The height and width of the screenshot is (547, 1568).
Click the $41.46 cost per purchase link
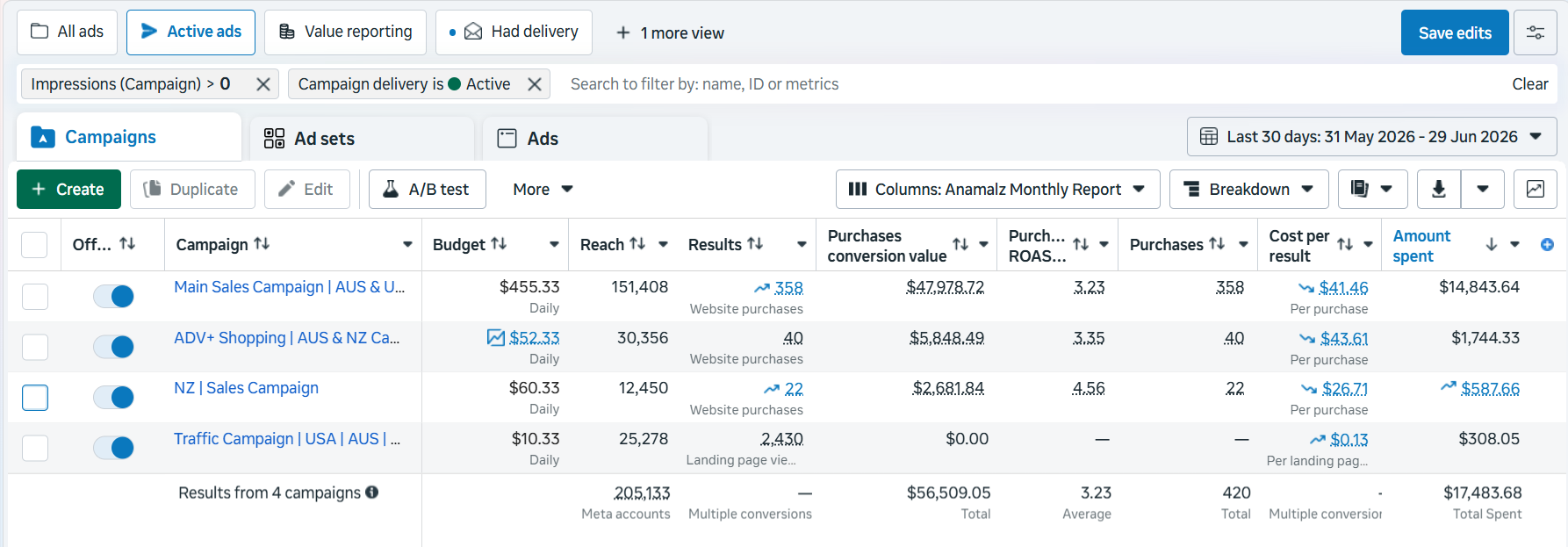1343,288
